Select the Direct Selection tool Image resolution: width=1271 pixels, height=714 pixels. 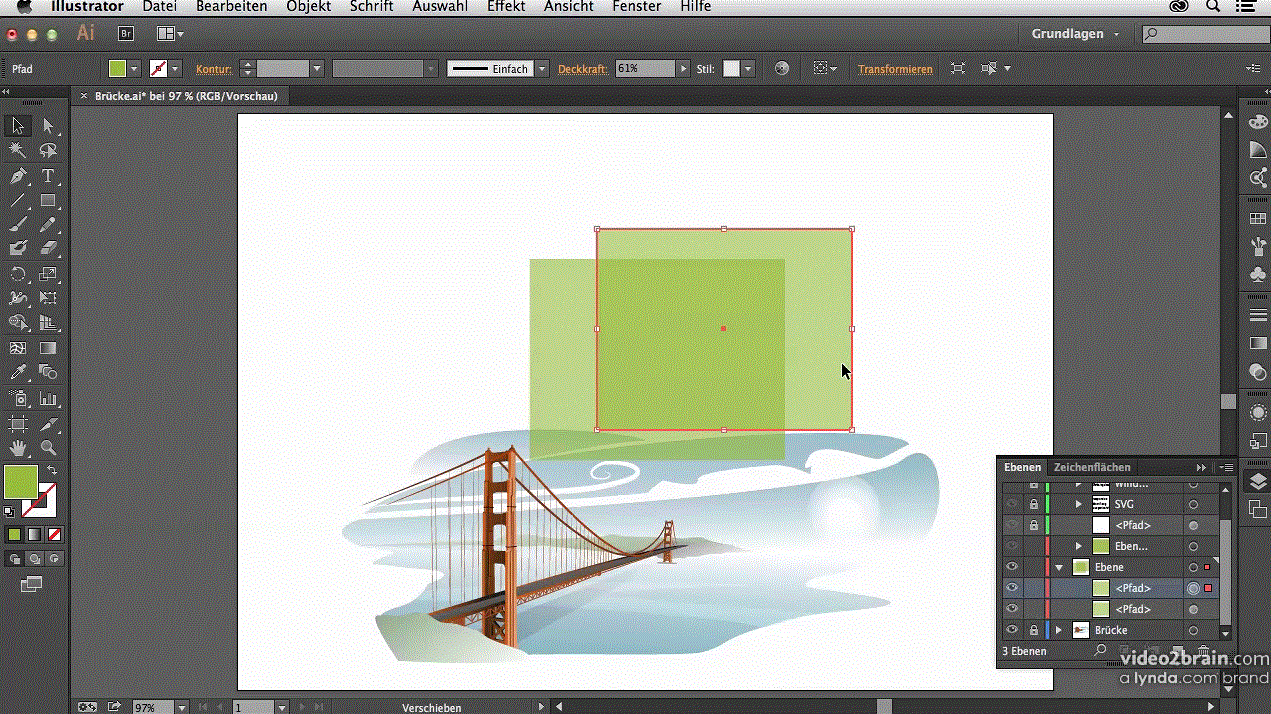point(48,125)
